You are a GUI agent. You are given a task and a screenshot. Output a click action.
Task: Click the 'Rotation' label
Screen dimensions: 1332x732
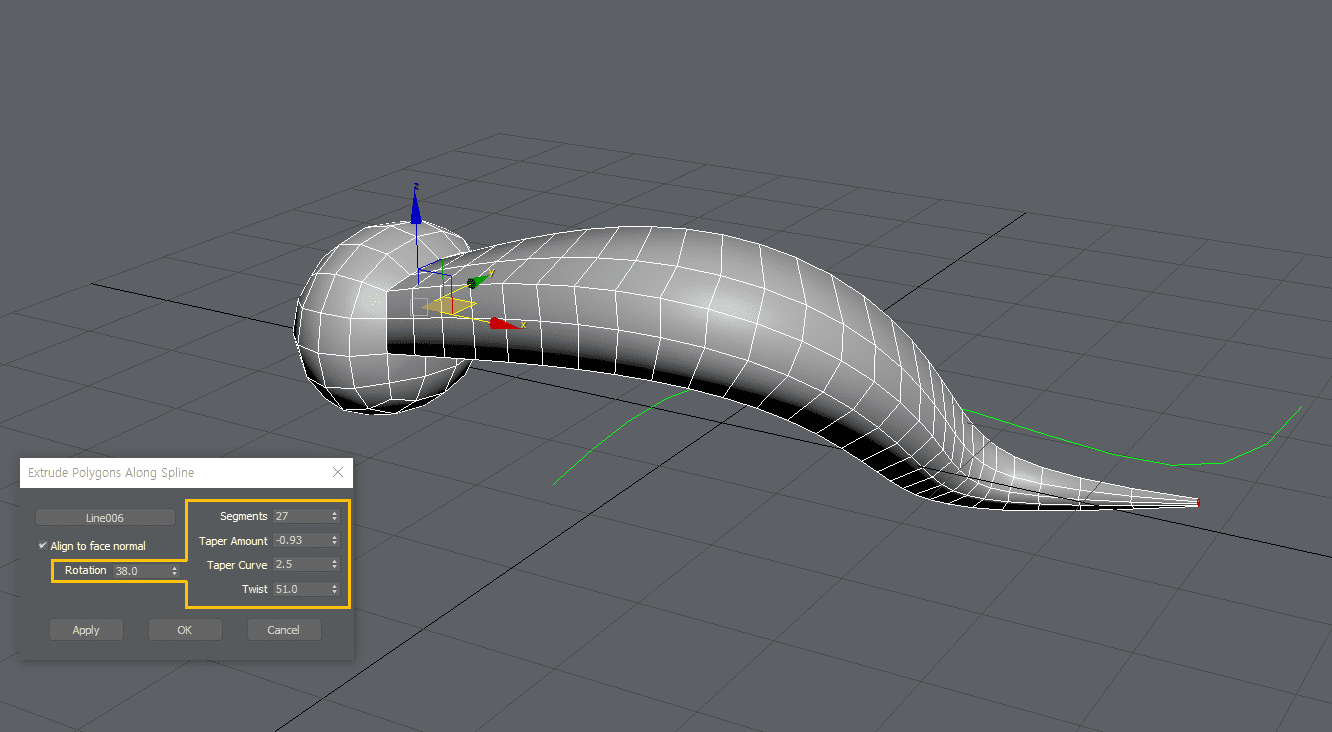point(86,570)
